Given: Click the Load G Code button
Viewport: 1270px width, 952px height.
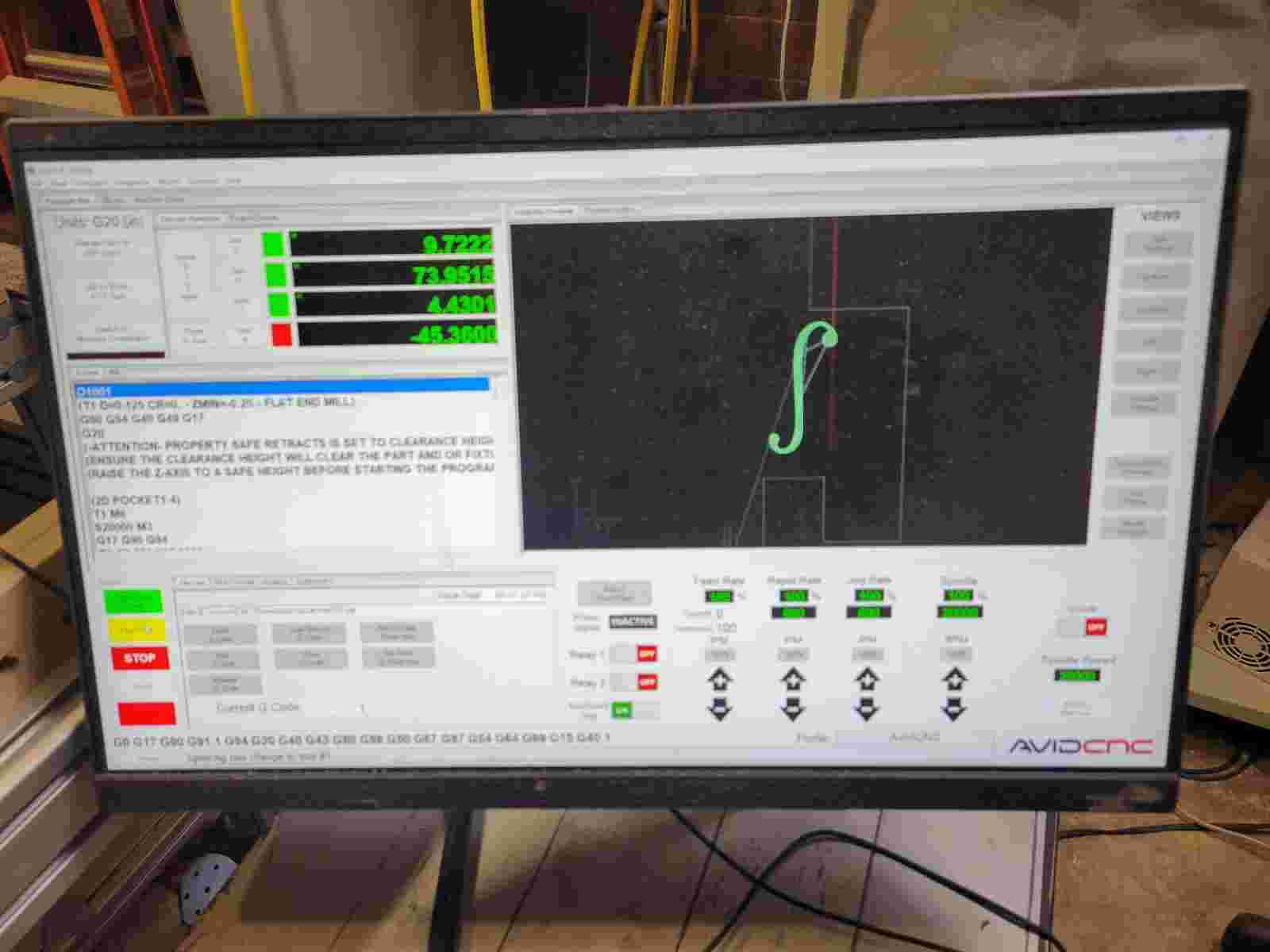Looking at the screenshot, I should tap(221, 634).
